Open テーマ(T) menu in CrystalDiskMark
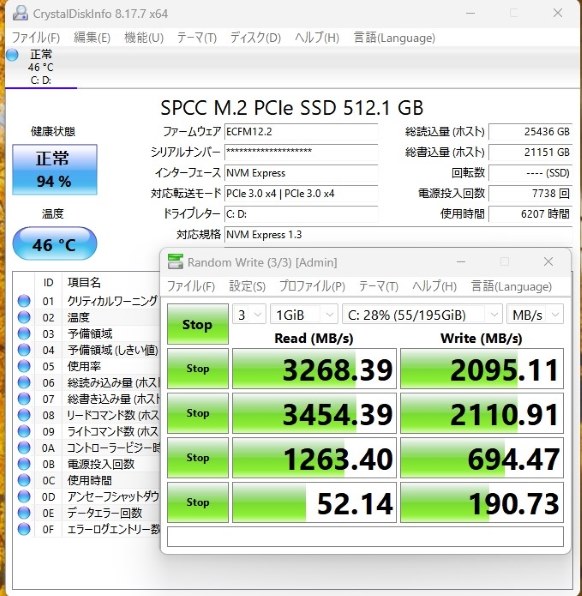This screenshot has height=596, width=582. tap(379, 286)
